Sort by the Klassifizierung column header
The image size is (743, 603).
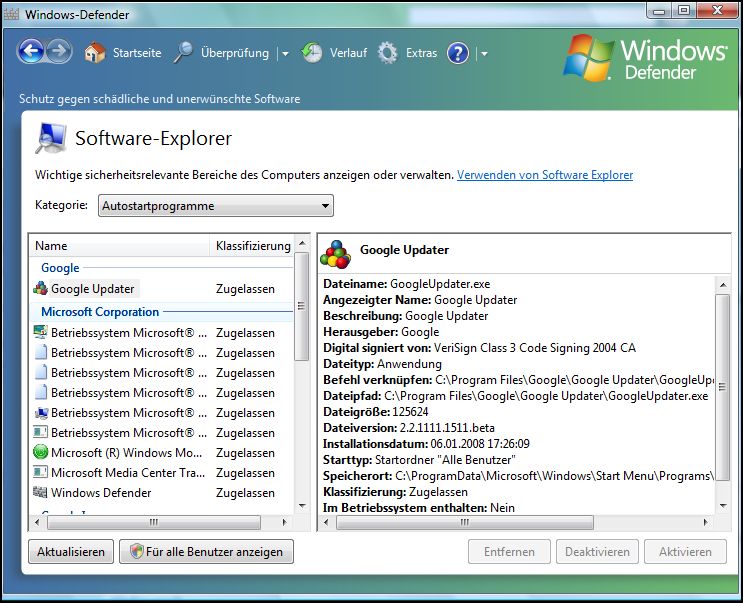click(x=253, y=246)
